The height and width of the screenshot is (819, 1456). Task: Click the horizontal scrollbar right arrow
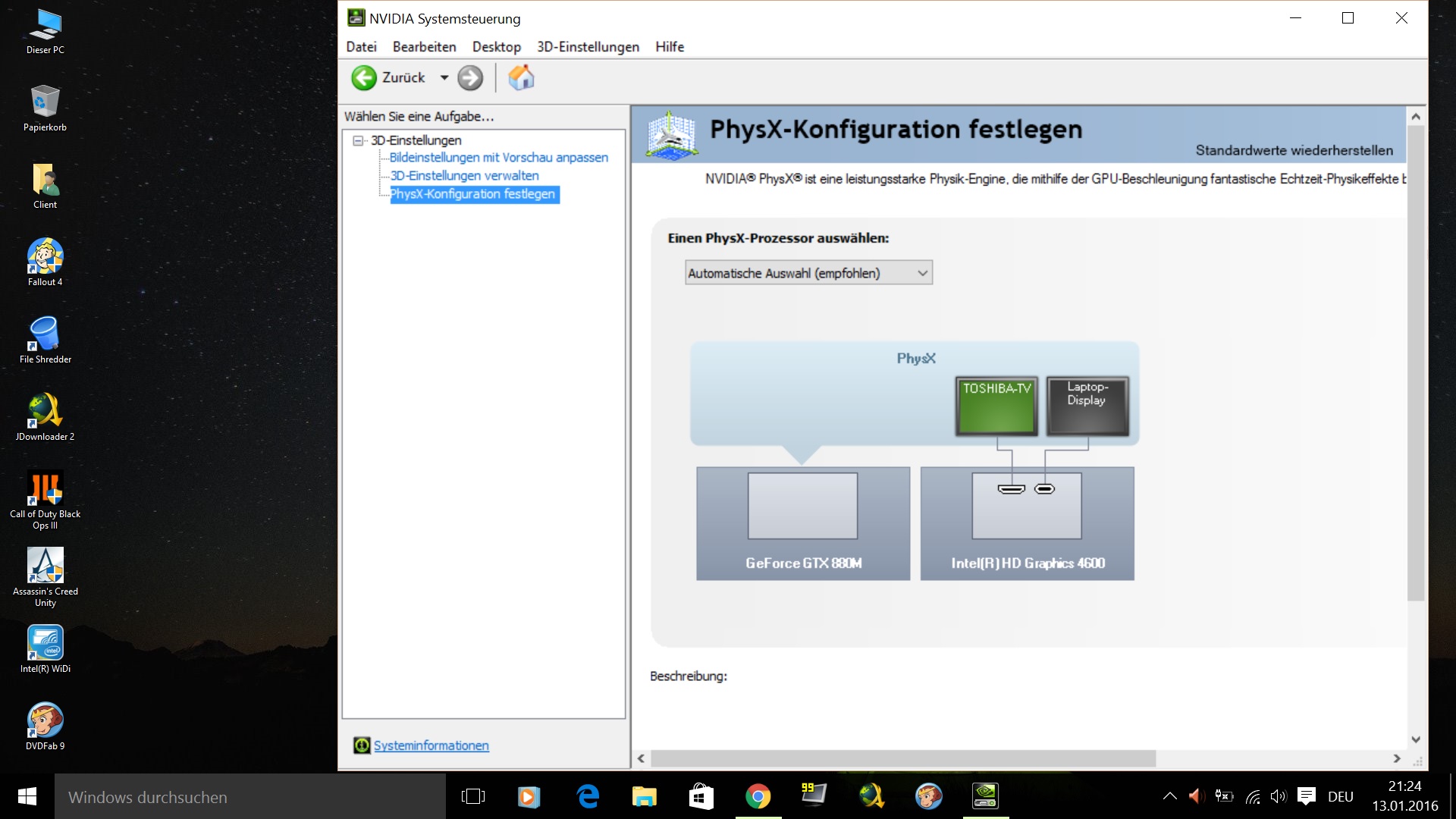coord(1396,758)
